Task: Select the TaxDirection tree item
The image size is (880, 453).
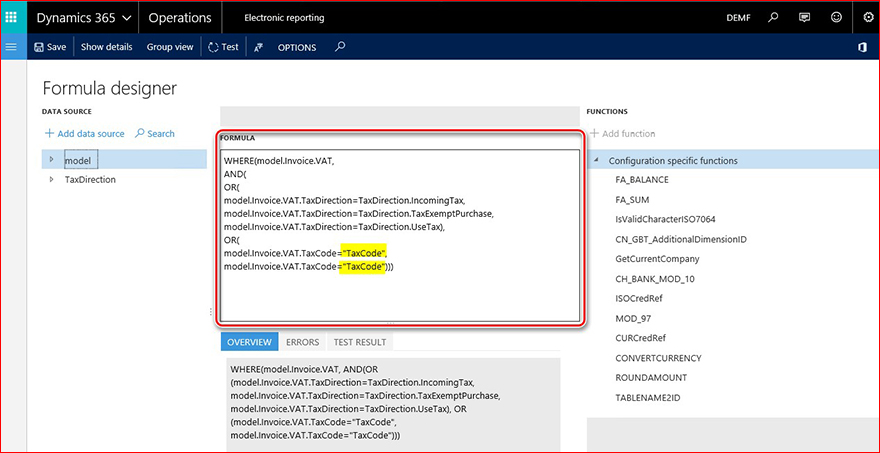Action: click(x=90, y=180)
